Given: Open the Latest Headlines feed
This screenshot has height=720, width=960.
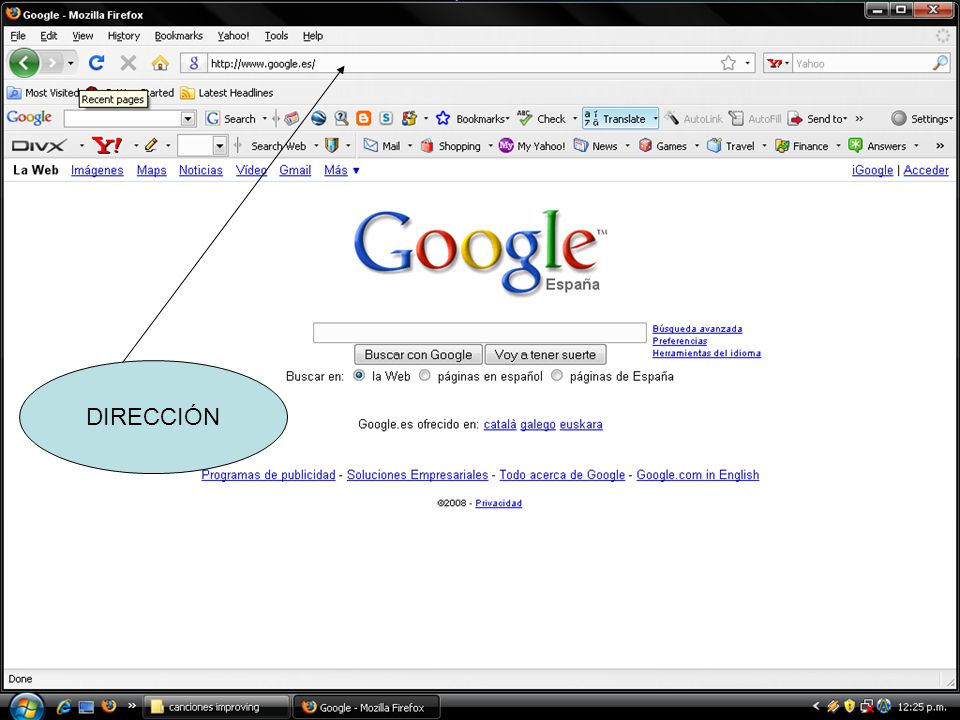Looking at the screenshot, I should click(x=227, y=92).
